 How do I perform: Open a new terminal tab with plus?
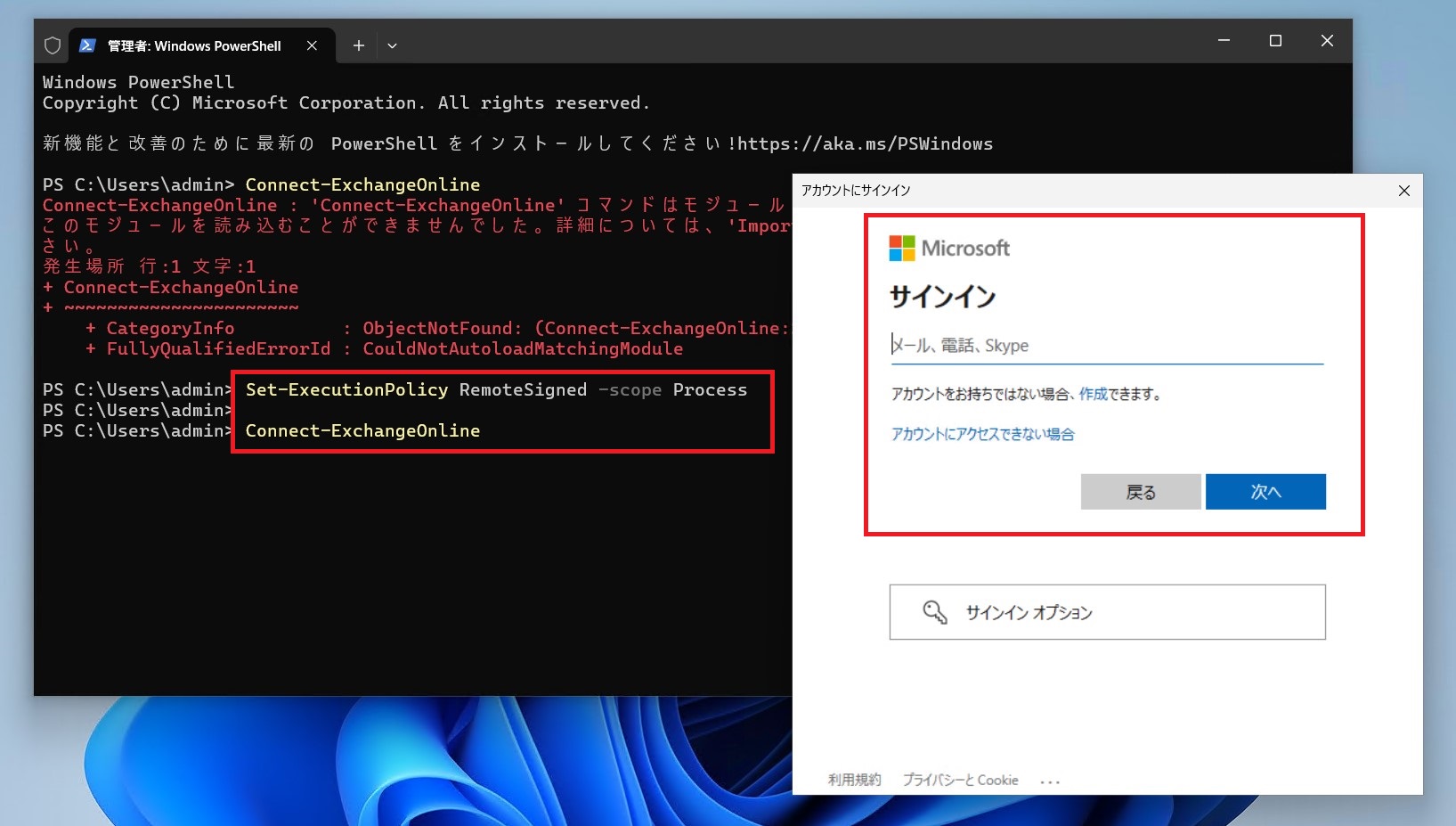[358, 45]
